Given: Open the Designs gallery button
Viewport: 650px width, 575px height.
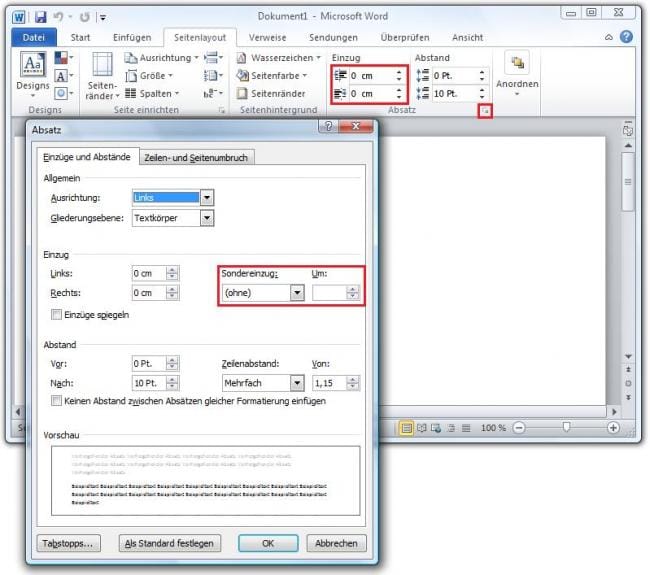Looking at the screenshot, I should pyautogui.click(x=33, y=75).
